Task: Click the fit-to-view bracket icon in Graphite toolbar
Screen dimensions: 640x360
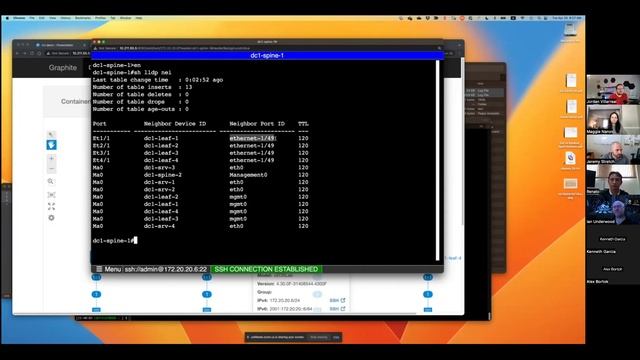Action: tap(51, 195)
